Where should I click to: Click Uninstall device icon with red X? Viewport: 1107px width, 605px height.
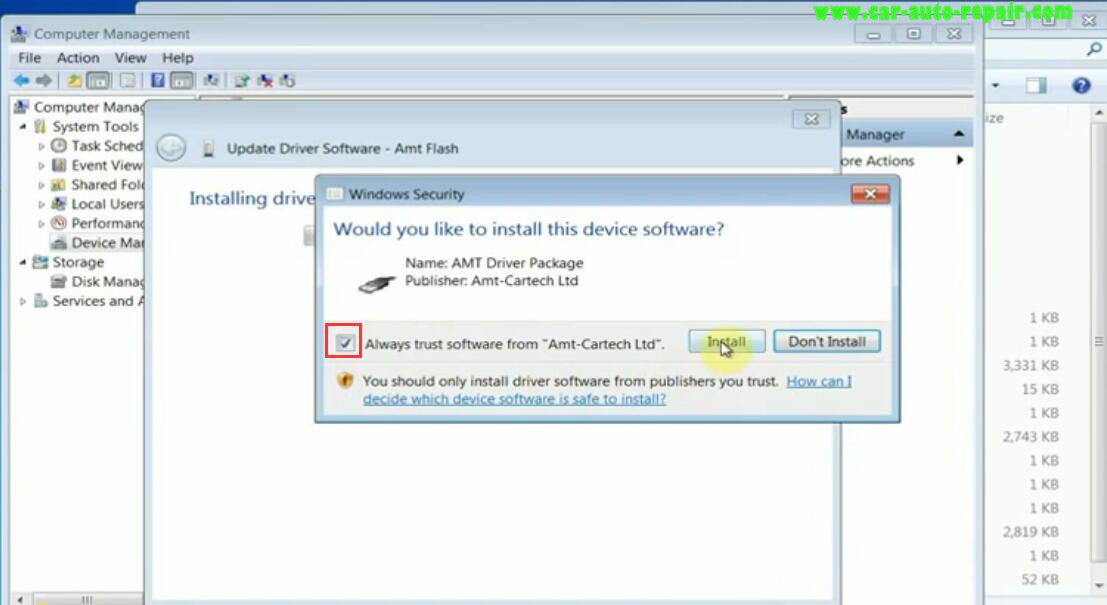265,80
